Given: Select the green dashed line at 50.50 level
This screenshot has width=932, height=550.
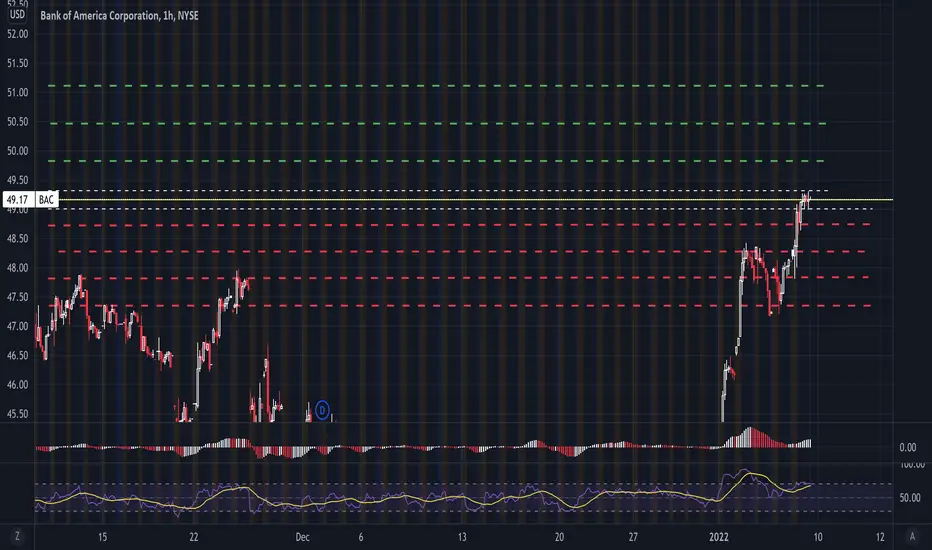Looking at the screenshot, I should point(438,123).
